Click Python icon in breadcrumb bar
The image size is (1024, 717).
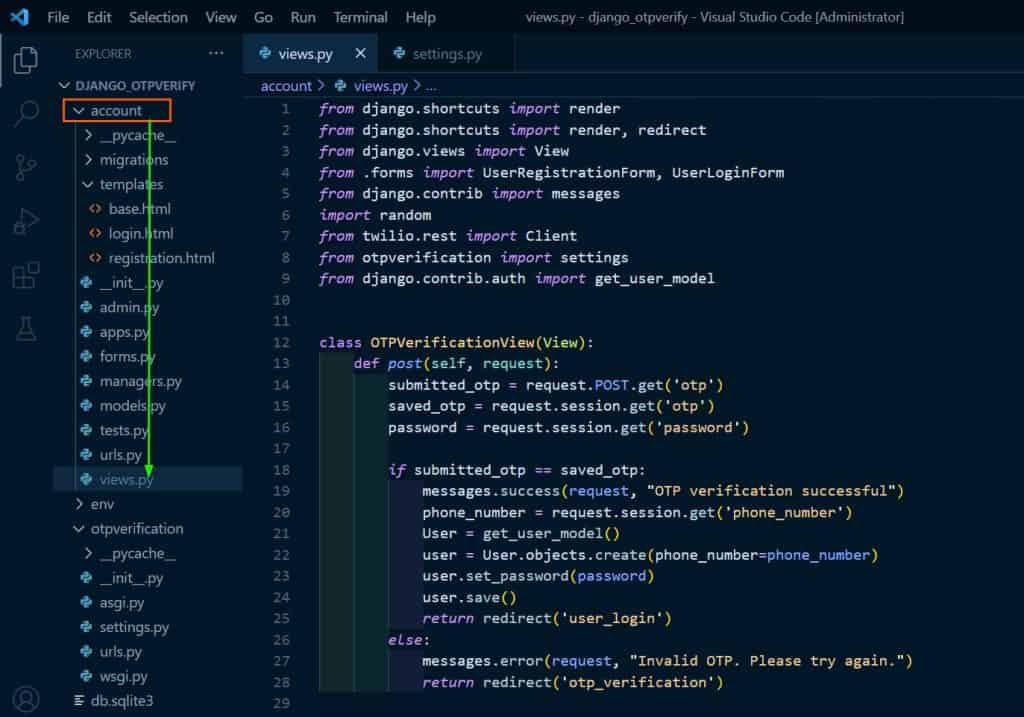click(340, 86)
